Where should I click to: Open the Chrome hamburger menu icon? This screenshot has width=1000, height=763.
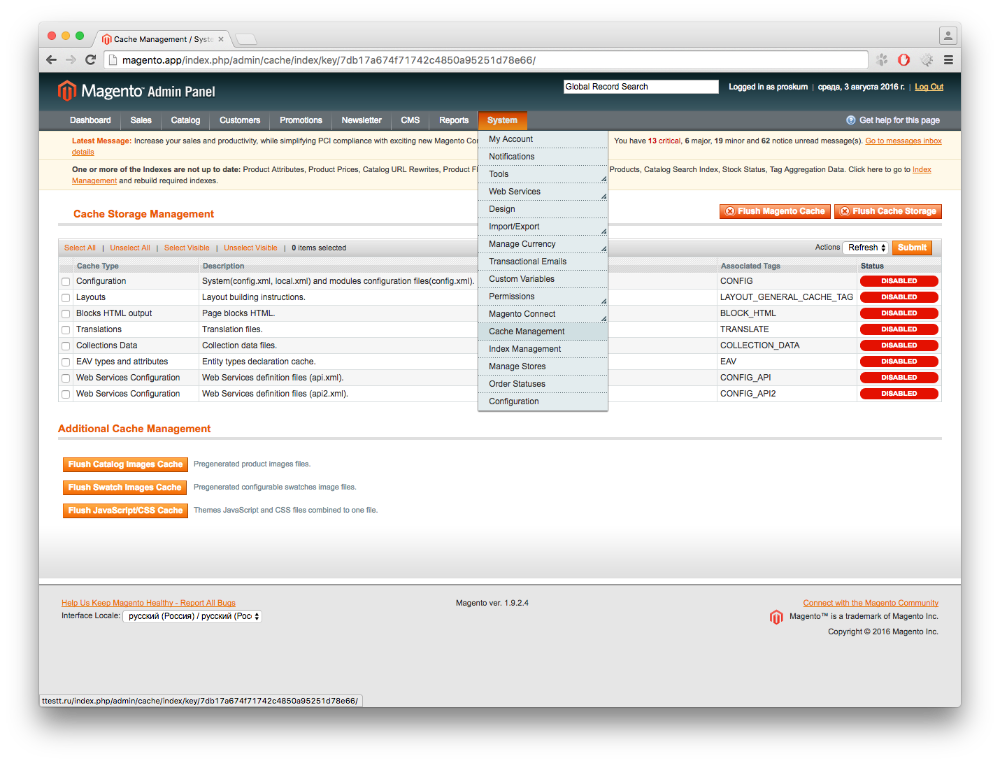(x=948, y=60)
